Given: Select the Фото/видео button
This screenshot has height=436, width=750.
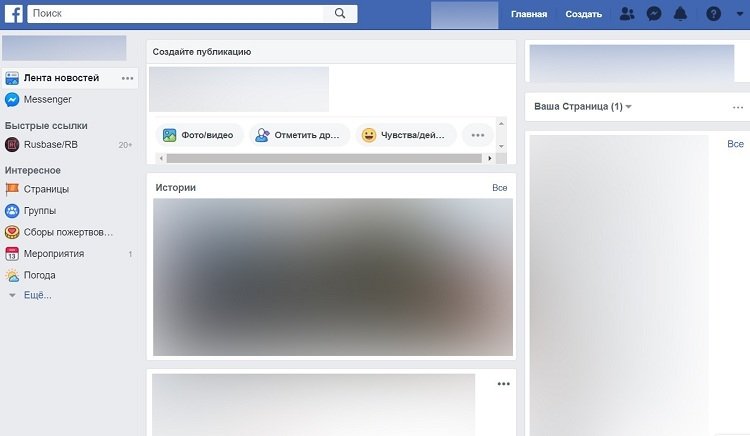Looking at the screenshot, I should pos(199,135).
